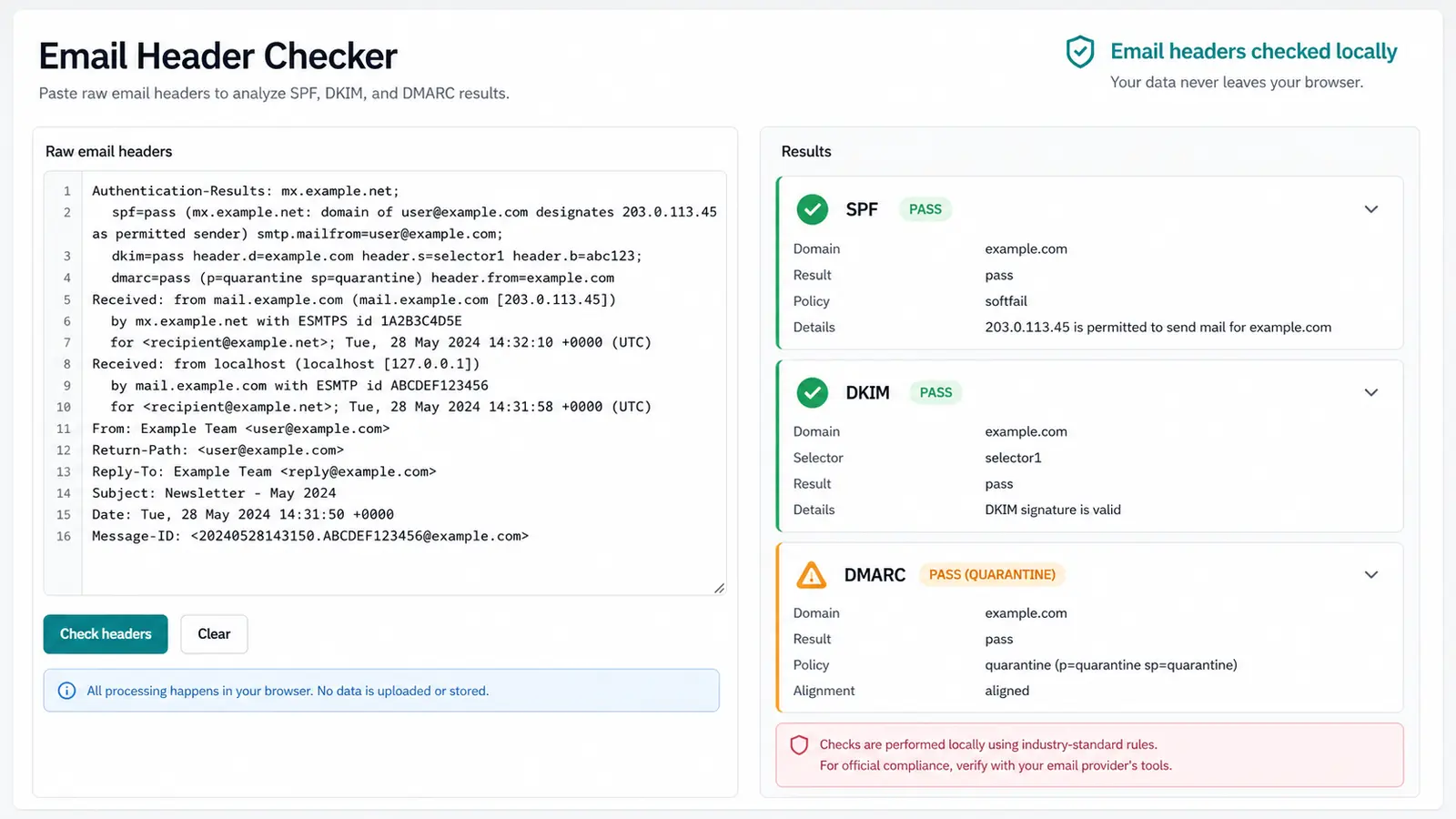Viewport: 1456px width, 819px height.
Task: Click the PASS (QUARANTINE) badge
Action: pyautogui.click(x=992, y=574)
